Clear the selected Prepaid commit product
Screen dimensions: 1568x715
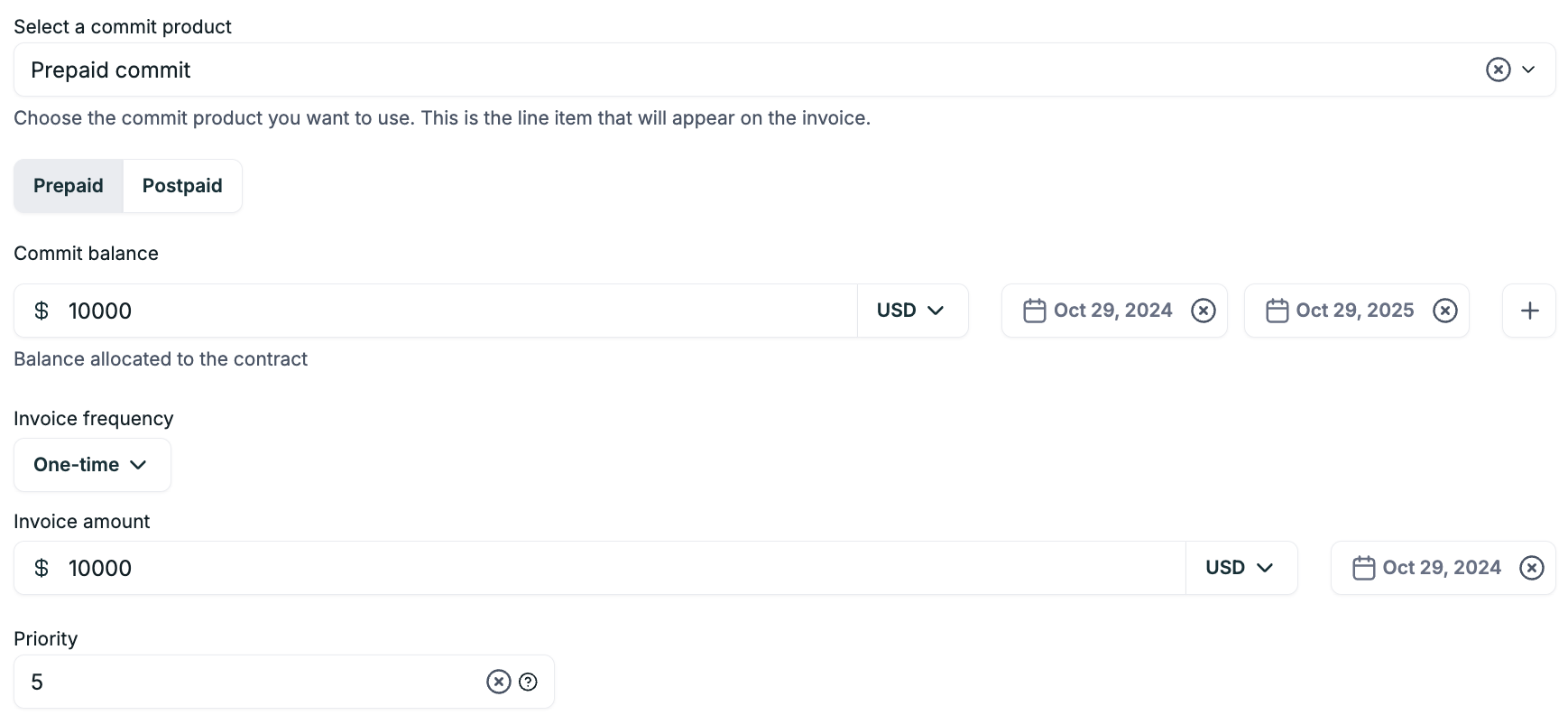(1498, 70)
